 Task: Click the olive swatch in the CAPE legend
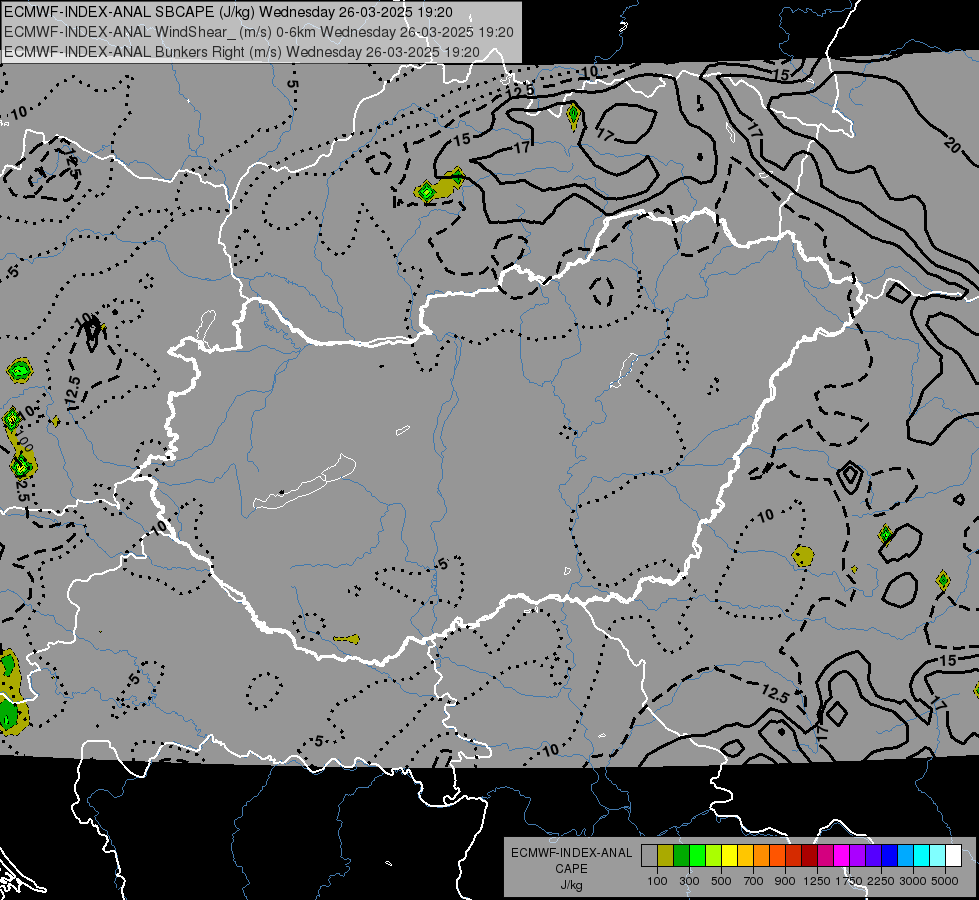(x=666, y=856)
